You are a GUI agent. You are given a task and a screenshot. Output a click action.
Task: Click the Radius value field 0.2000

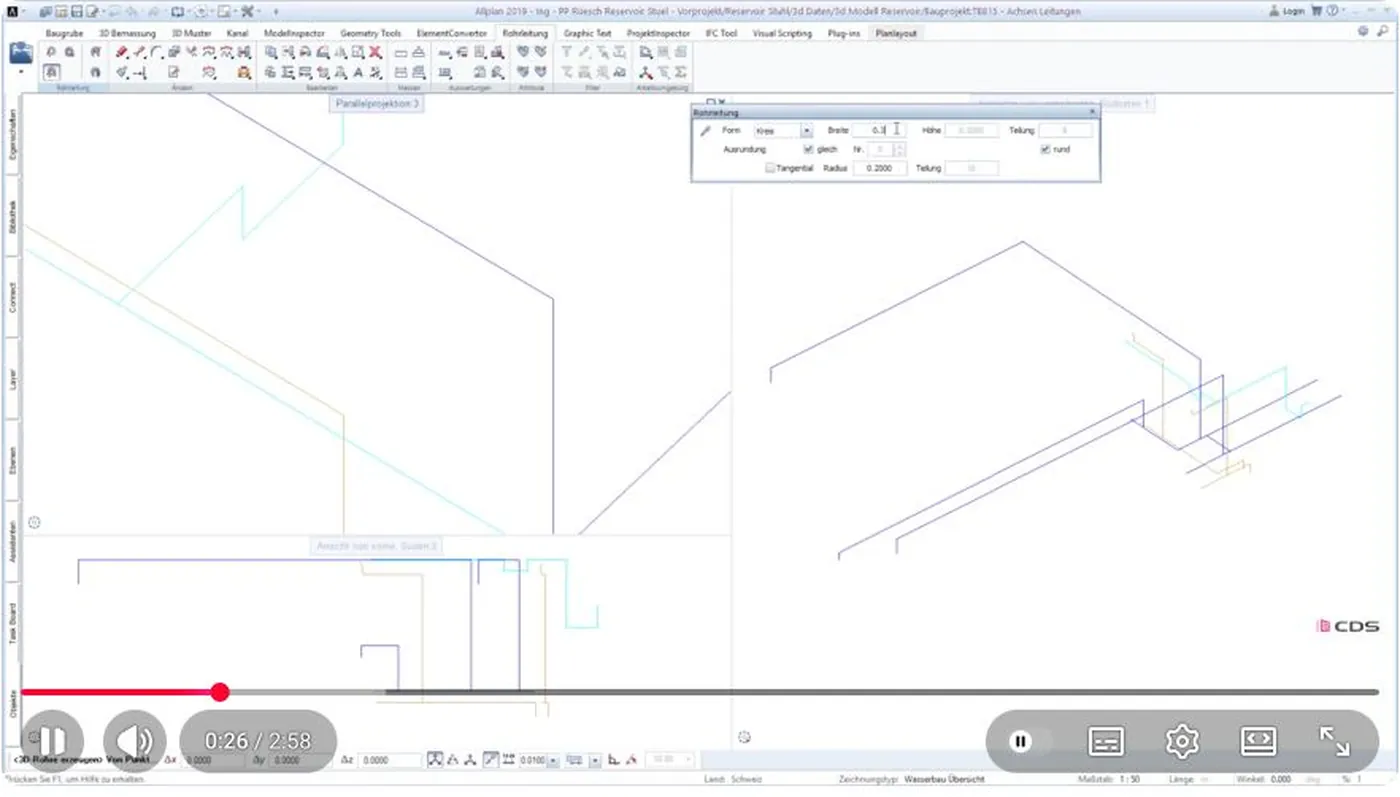[880, 168]
